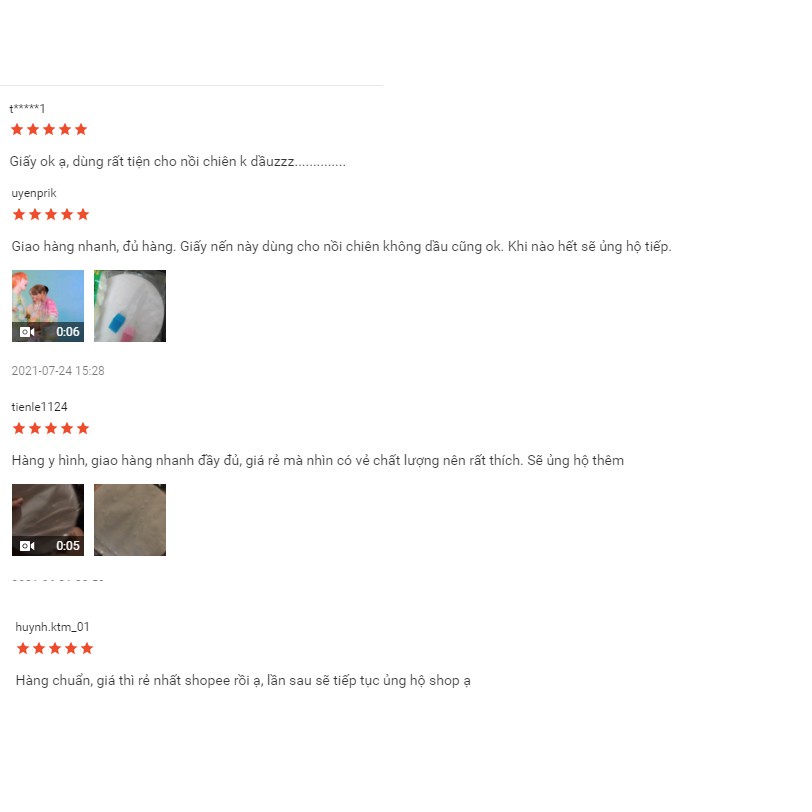Click review text starting 'Hàng chuẩn, giá thì rẻ'
This screenshot has height=812, width=812.
(x=243, y=680)
